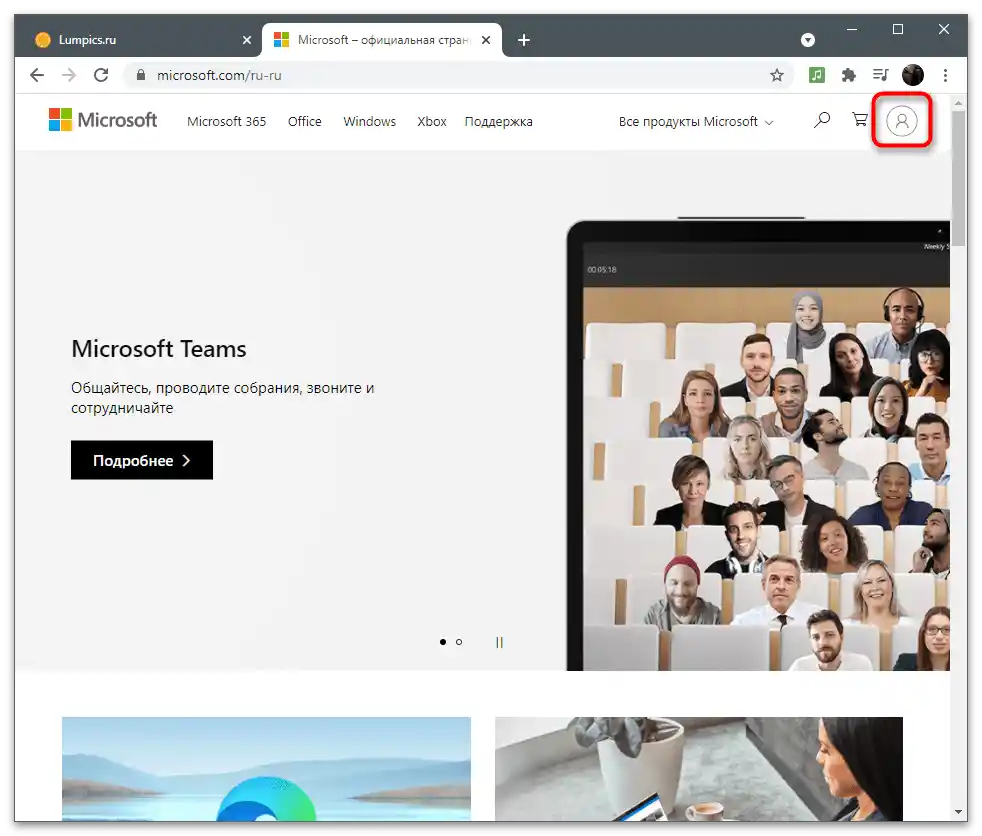Image resolution: width=982 pixels, height=836 pixels.
Task: Click the address bar URL field
Action: 457,75
